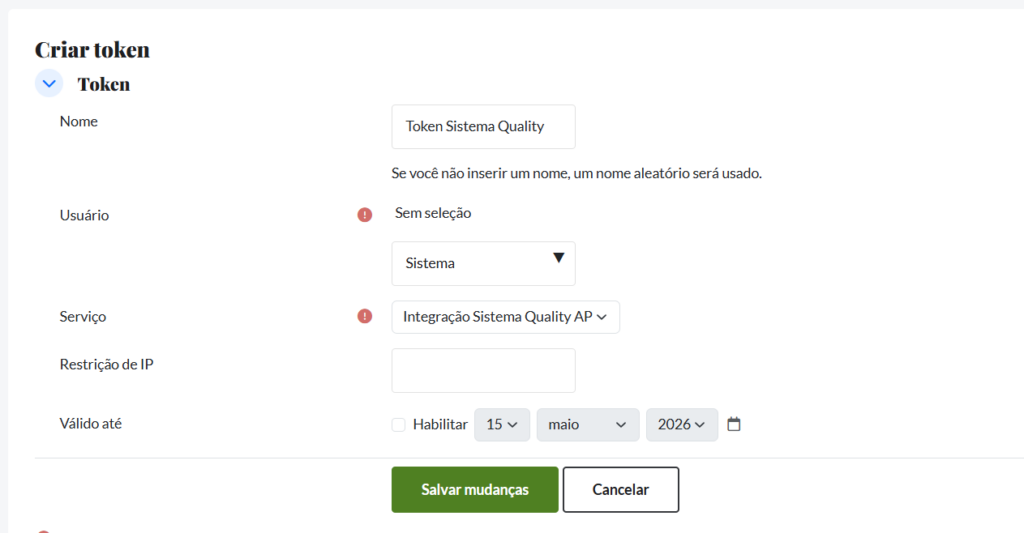Open the year dropdown showing 2026

pos(681,424)
